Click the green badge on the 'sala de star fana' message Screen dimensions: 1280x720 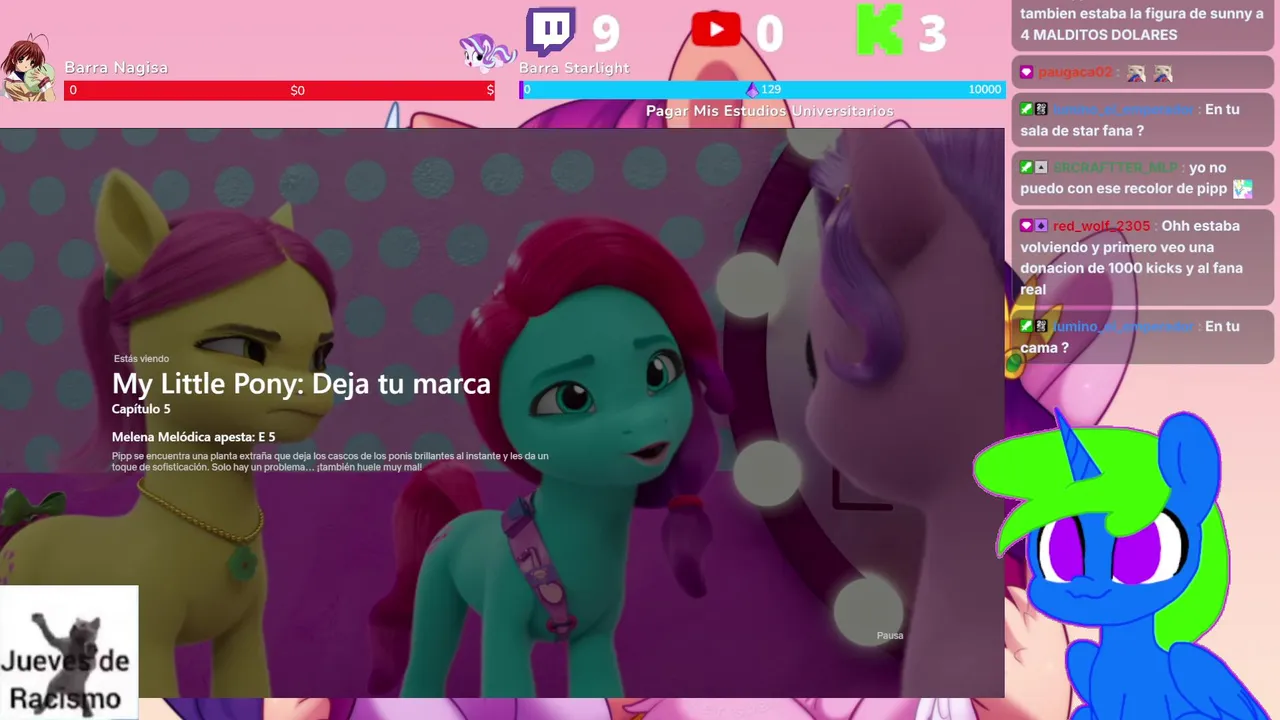click(1027, 110)
